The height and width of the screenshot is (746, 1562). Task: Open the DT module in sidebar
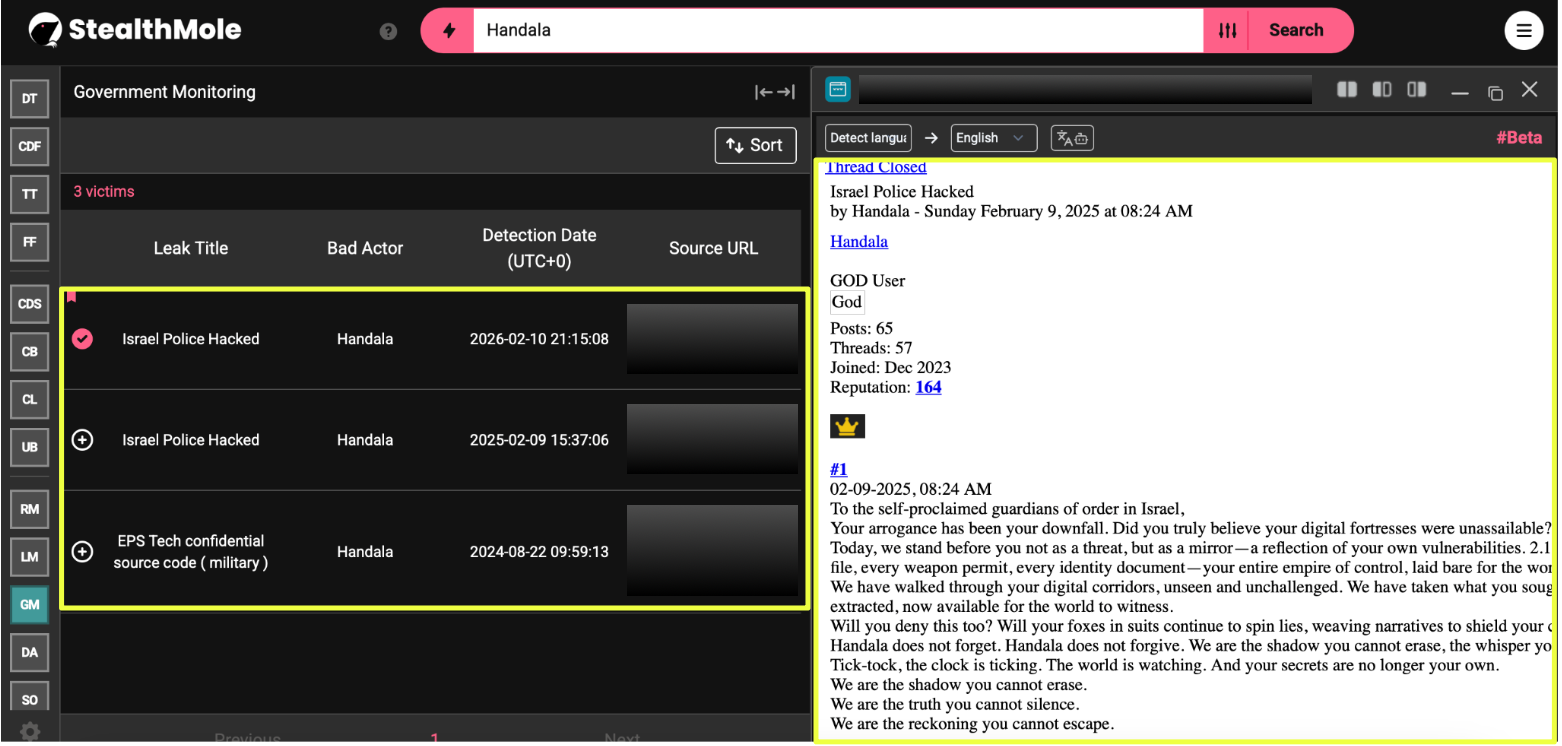point(30,98)
